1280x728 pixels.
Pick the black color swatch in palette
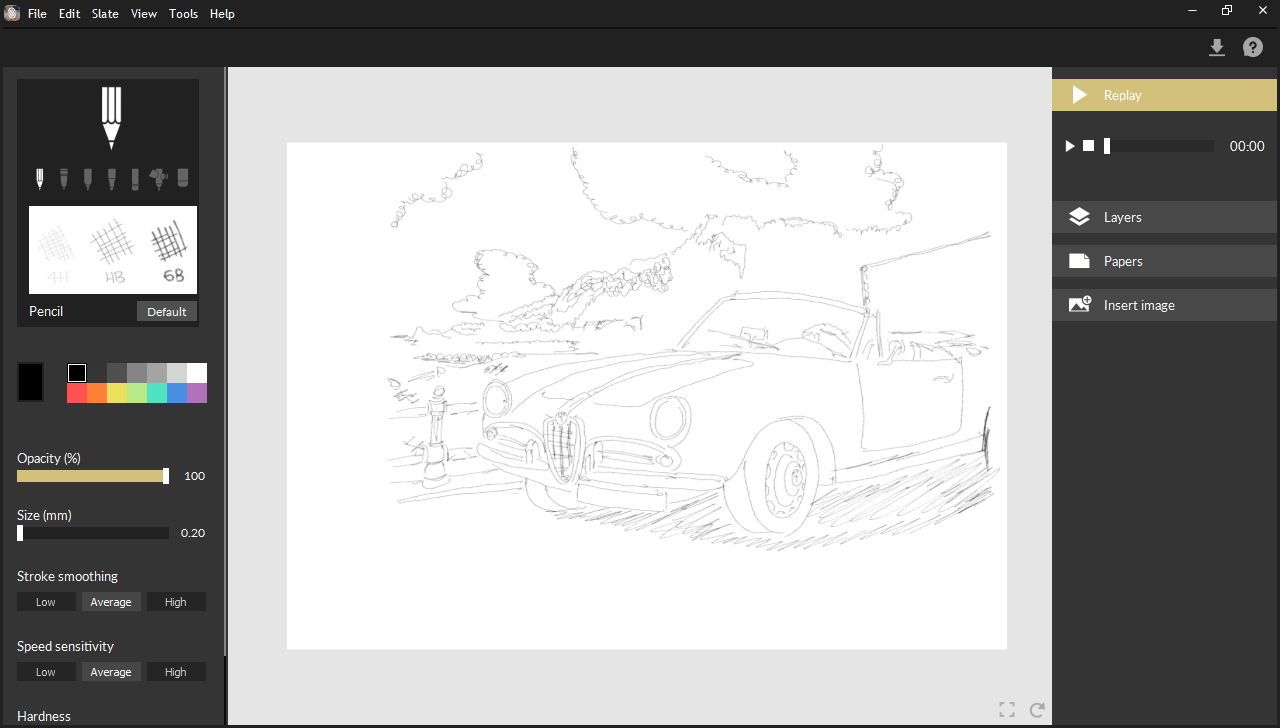click(x=77, y=373)
